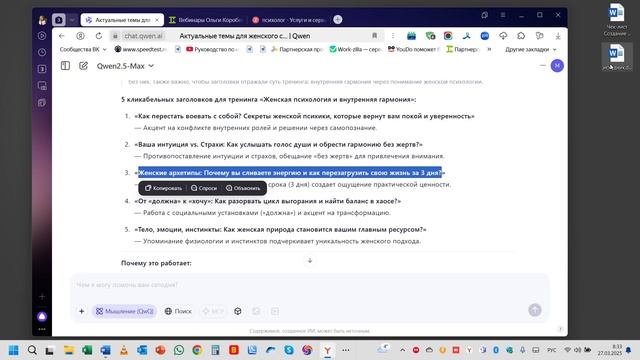Screen dimensions: 640x360
Task: Switch to the психолог - Услуги tab
Action: click(289, 20)
